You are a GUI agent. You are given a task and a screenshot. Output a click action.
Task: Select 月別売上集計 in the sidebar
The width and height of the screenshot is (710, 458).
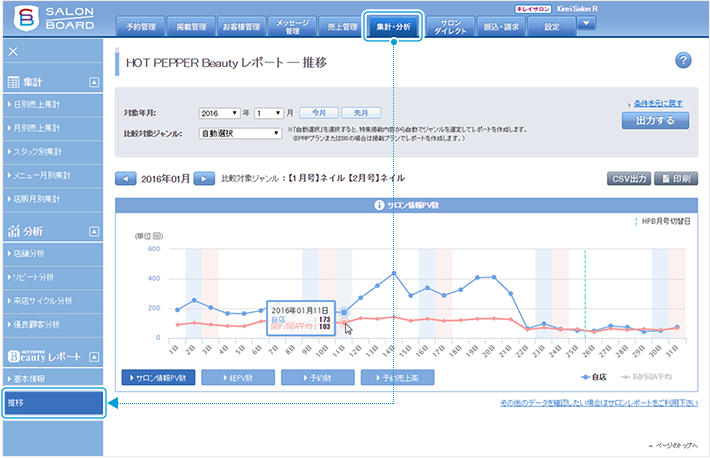click(52, 128)
